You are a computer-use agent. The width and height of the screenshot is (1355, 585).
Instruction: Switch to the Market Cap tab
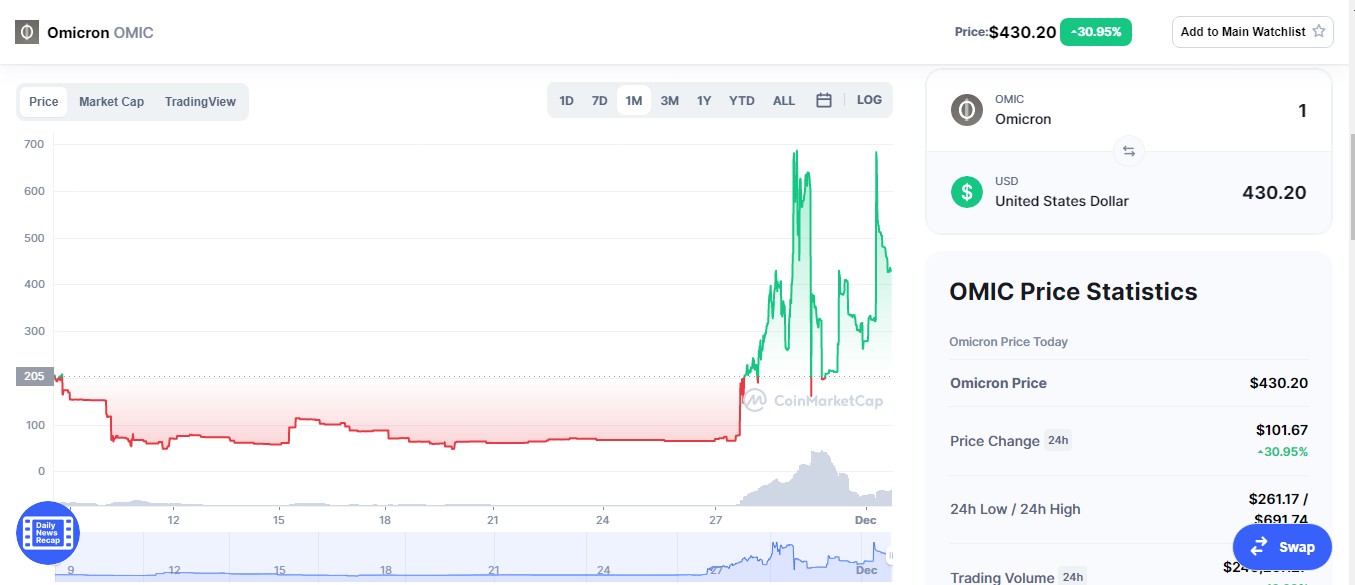[112, 102]
